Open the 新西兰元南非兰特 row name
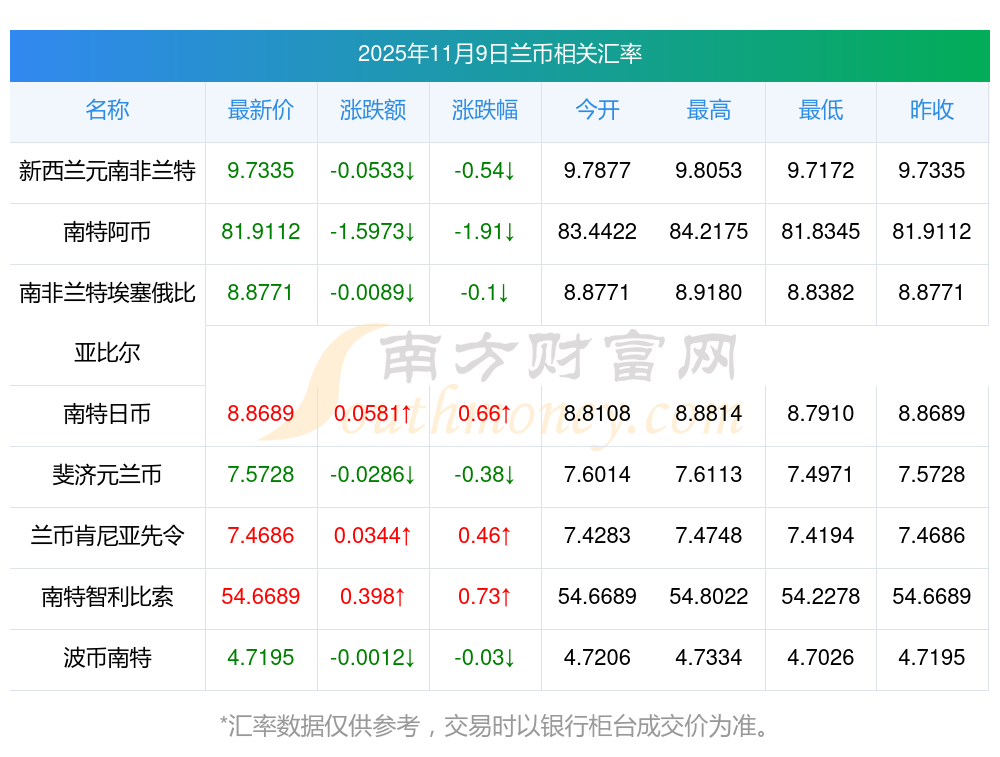This screenshot has height=757, width=1000. point(107,171)
